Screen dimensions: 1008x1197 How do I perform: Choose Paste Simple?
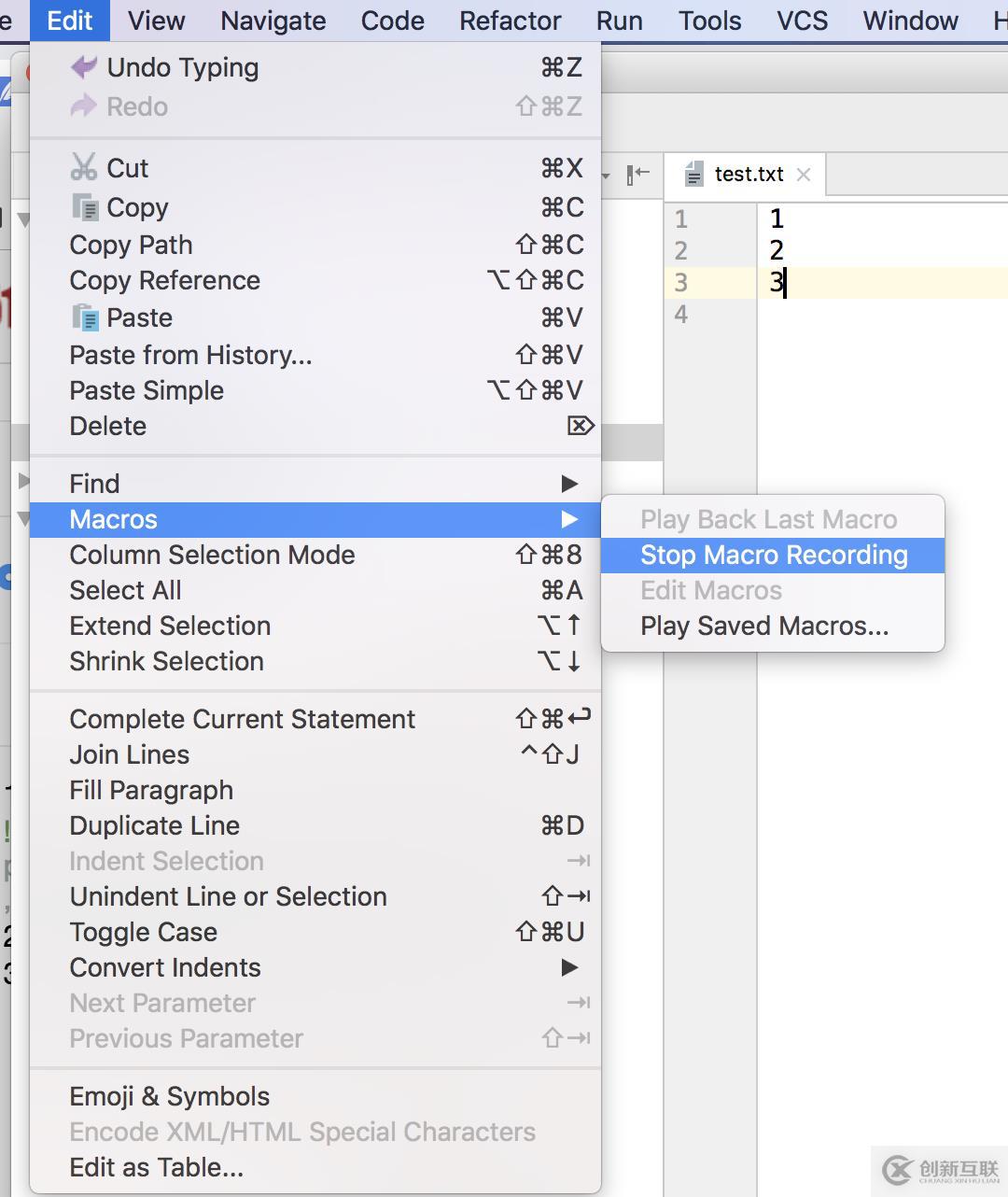[315, 390]
